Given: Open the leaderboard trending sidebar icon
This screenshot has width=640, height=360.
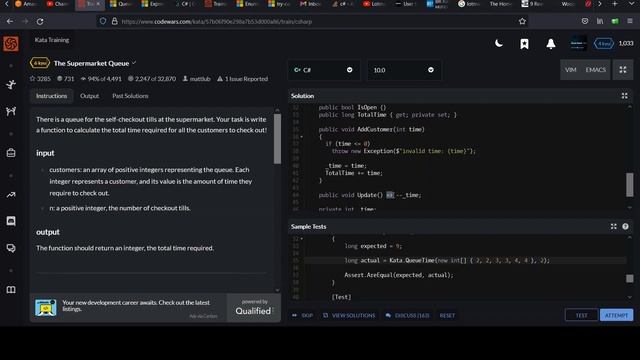Looking at the screenshot, I should click(11, 195).
